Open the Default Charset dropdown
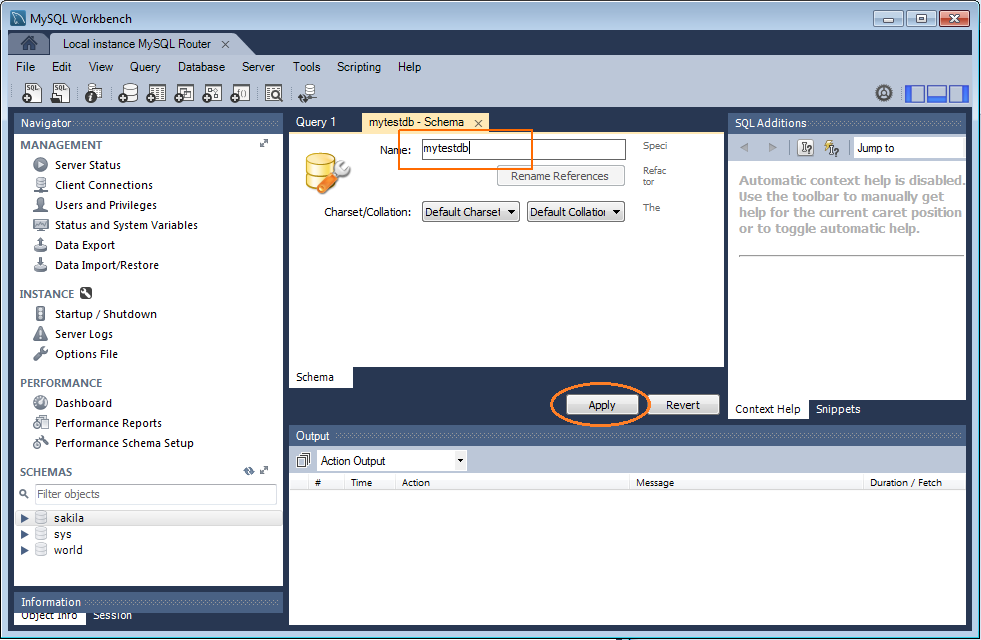Screen dimensions: 981x640 pos(470,212)
